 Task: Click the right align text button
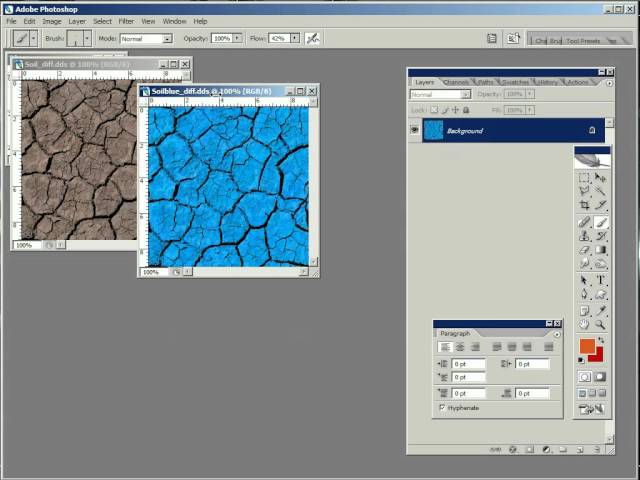475,347
